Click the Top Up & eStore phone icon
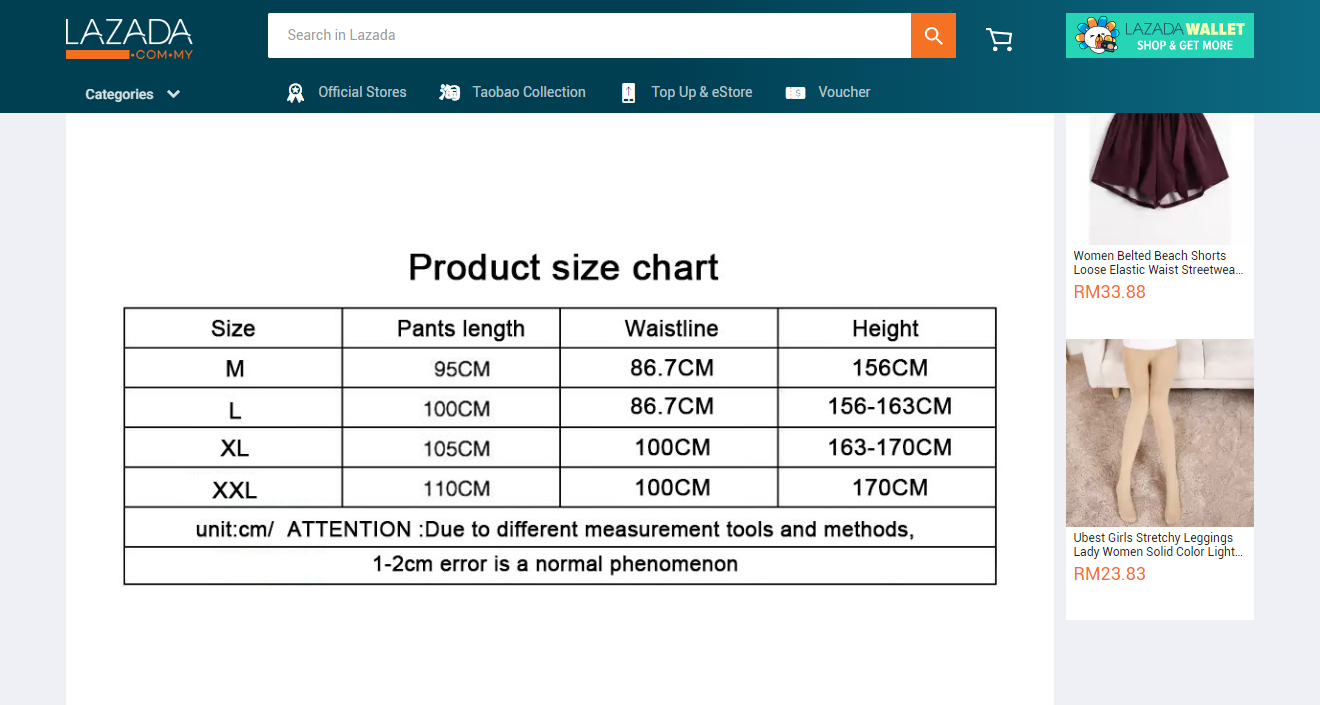 point(628,93)
